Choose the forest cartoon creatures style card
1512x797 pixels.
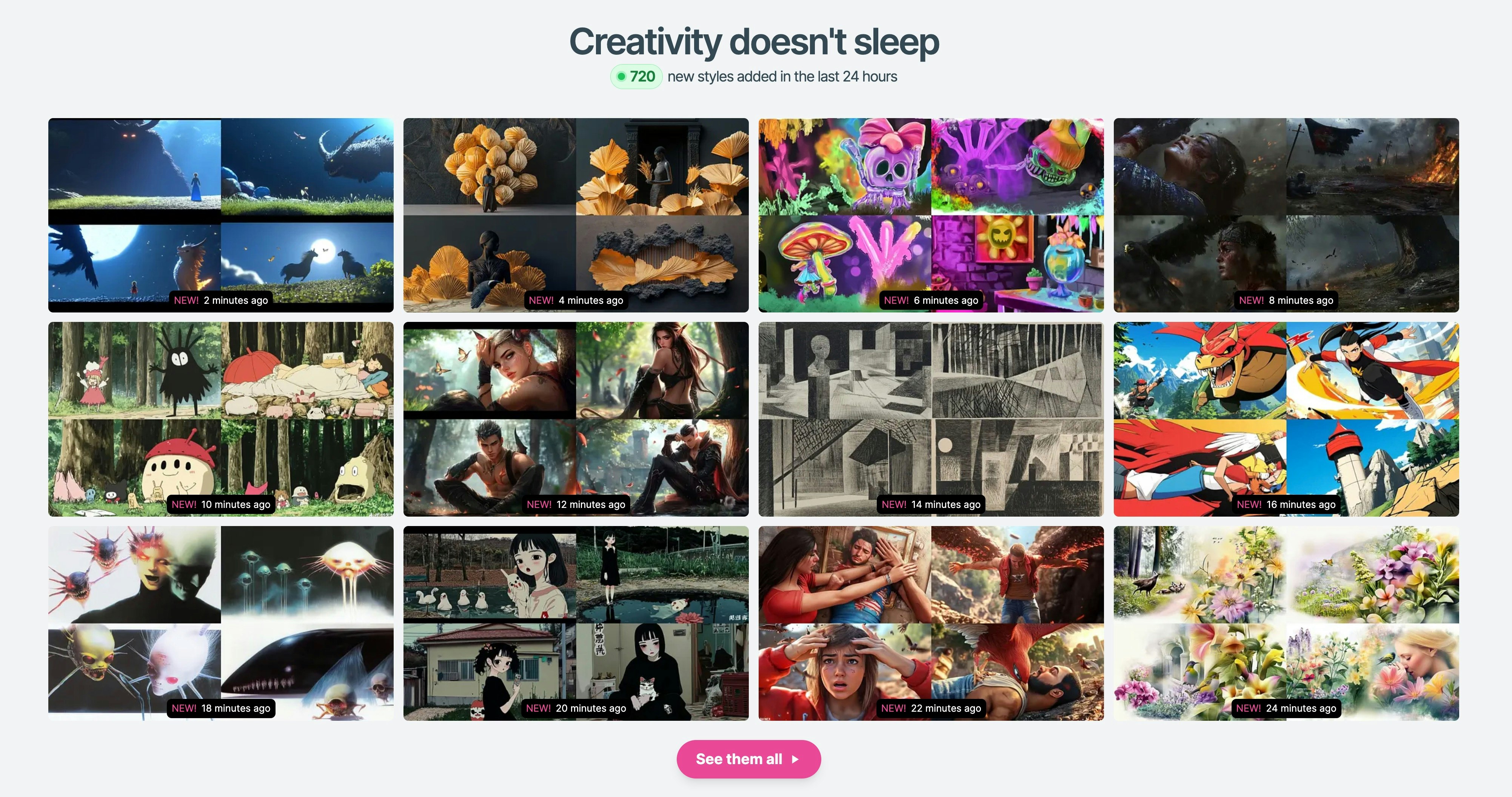point(221,419)
